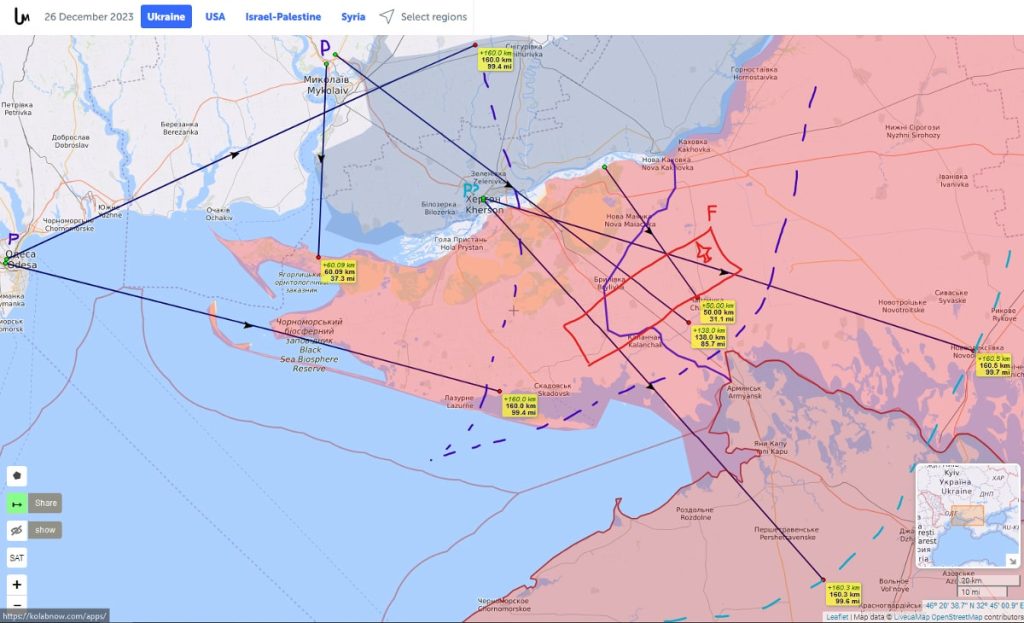Image resolution: width=1024 pixels, height=623 pixels.
Task: Open the Israel-Palestine region tab
Action: (283, 17)
